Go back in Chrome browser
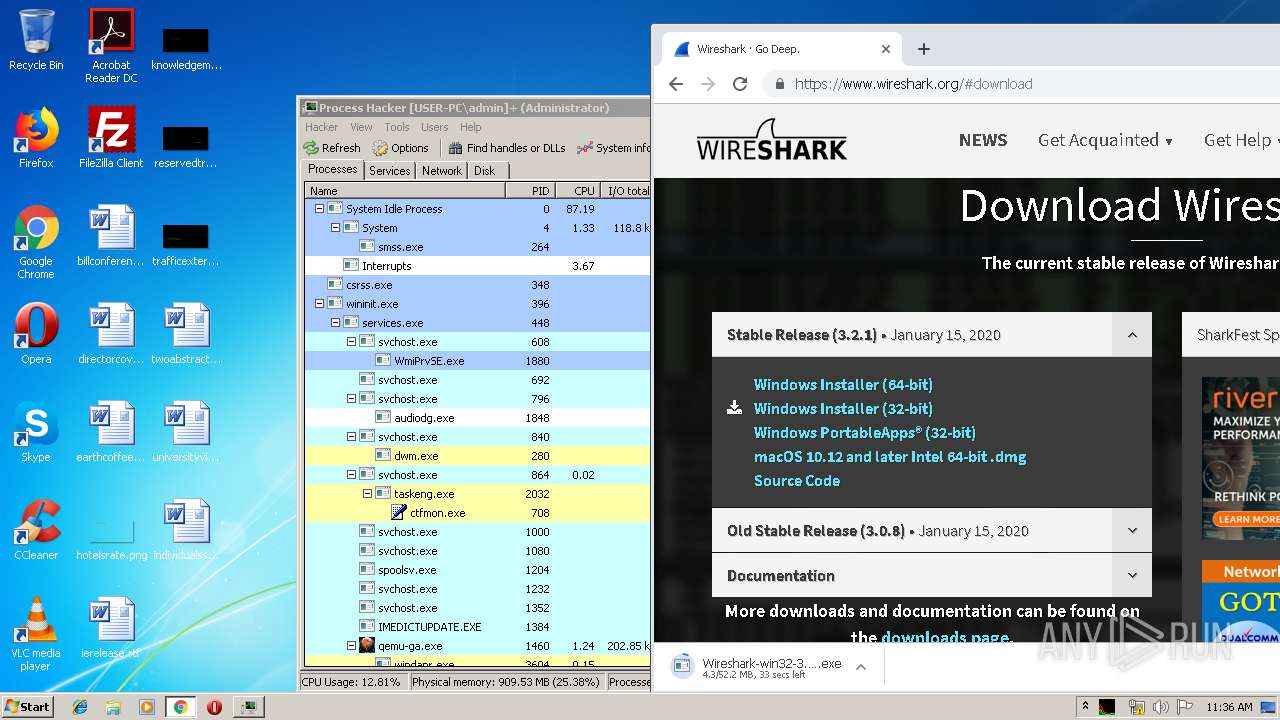Image resolution: width=1280 pixels, height=720 pixels. [x=676, y=84]
